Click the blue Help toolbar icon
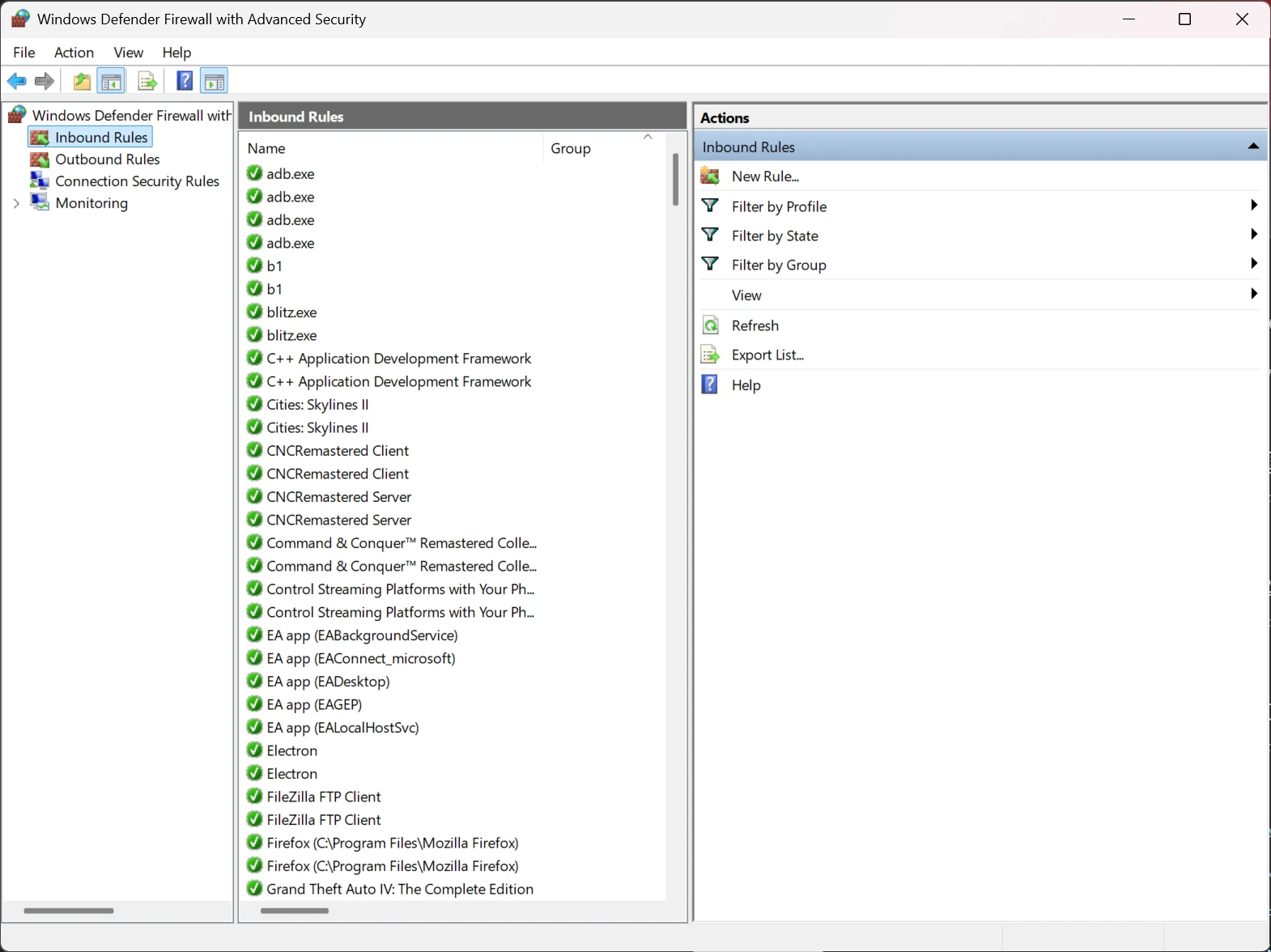Image resolution: width=1271 pixels, height=952 pixels. point(185,81)
